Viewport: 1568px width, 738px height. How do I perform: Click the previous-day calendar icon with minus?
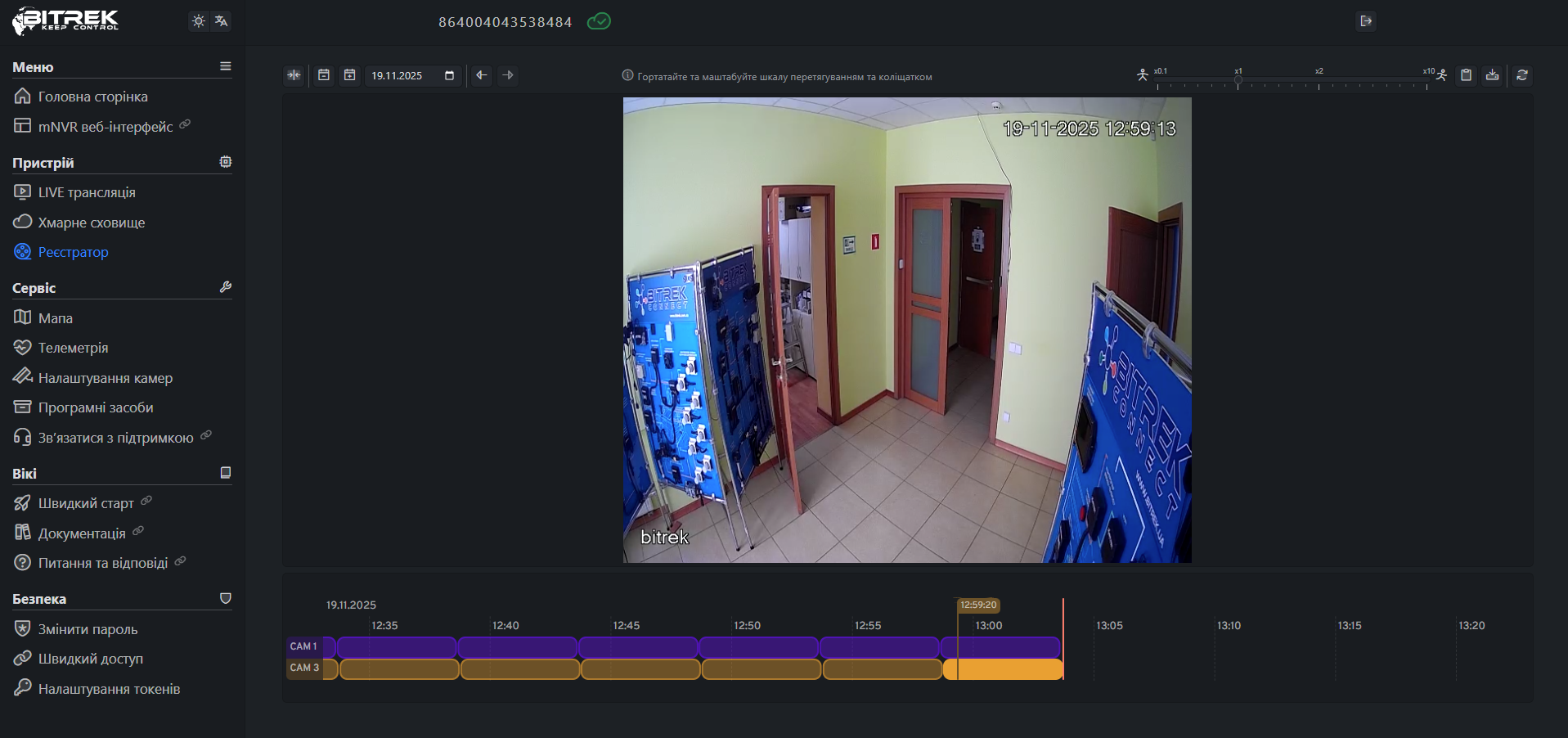(x=324, y=75)
